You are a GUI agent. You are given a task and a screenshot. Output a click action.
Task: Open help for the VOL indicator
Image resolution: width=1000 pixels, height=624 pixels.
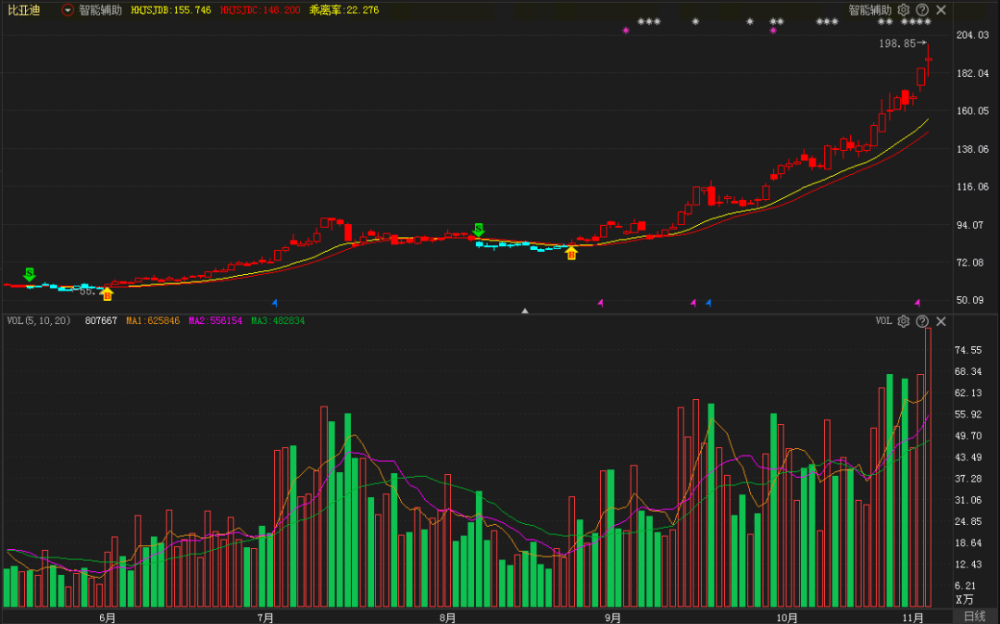[922, 321]
